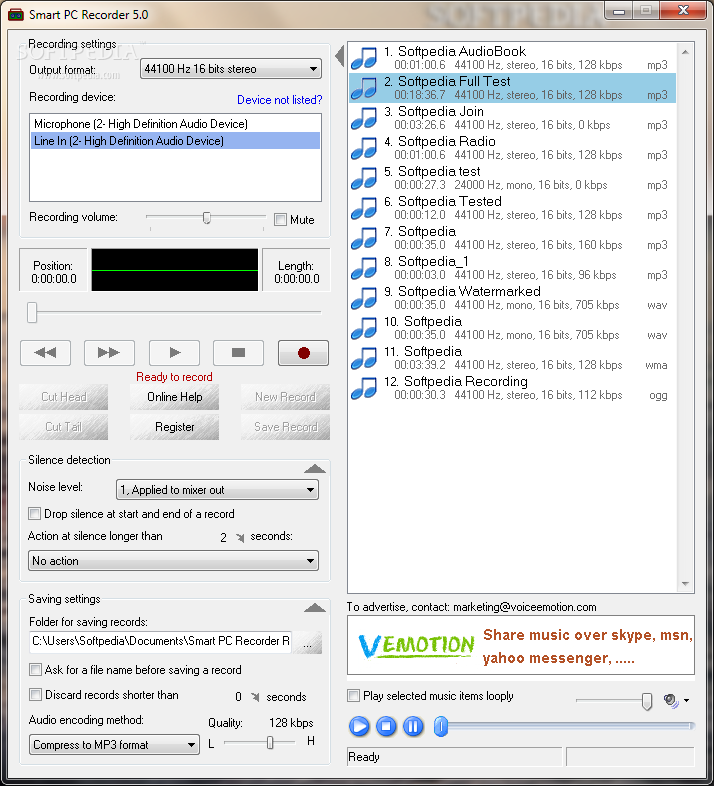Click the Cut Tail button
This screenshot has width=714, height=786.
[64, 427]
